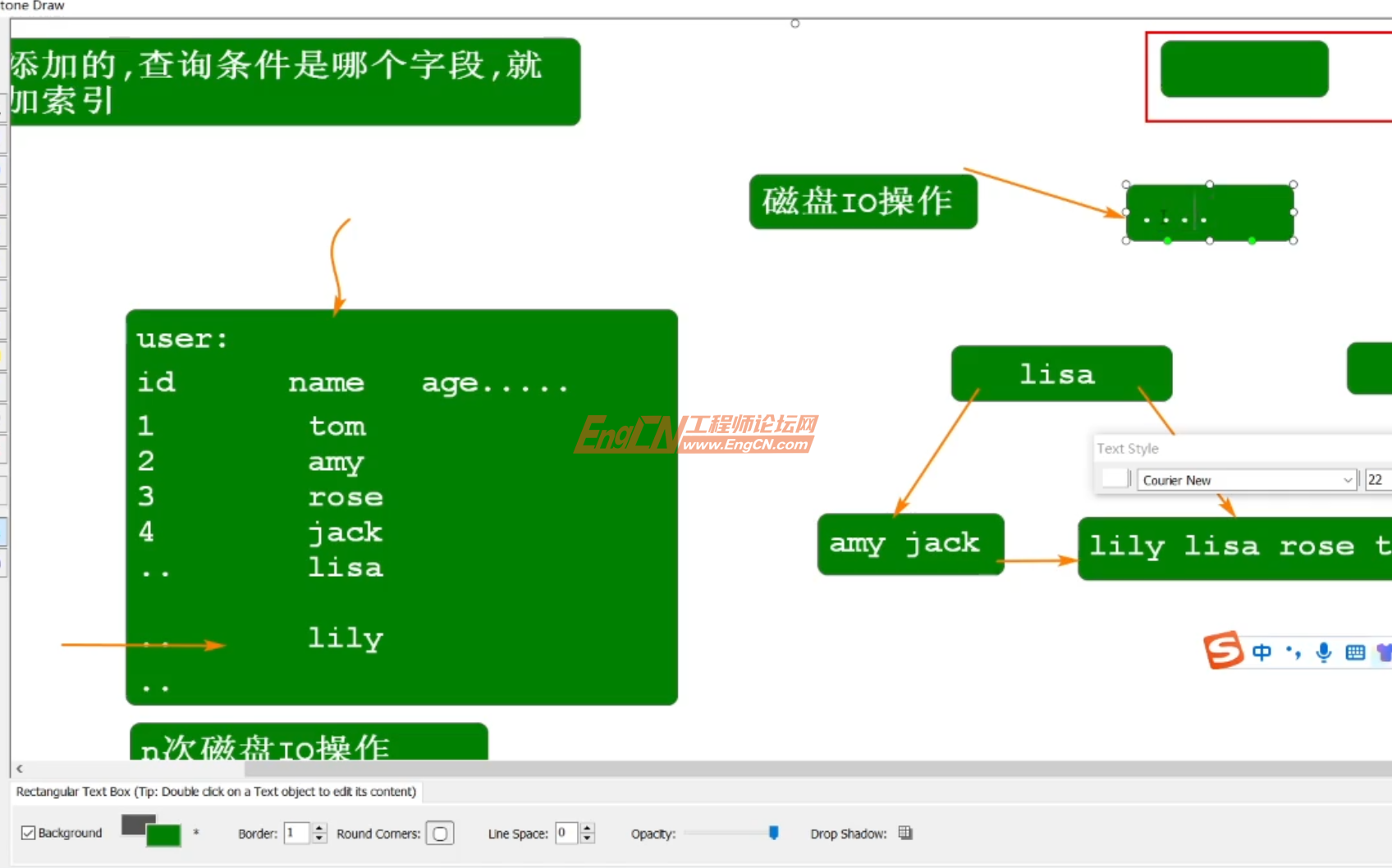The height and width of the screenshot is (868, 1392).
Task: Click the horizontal scrollbar left arrow
Action: point(18,769)
